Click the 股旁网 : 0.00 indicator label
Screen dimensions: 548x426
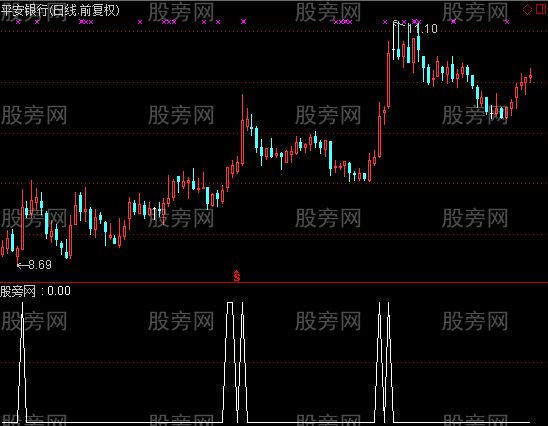[35, 291]
